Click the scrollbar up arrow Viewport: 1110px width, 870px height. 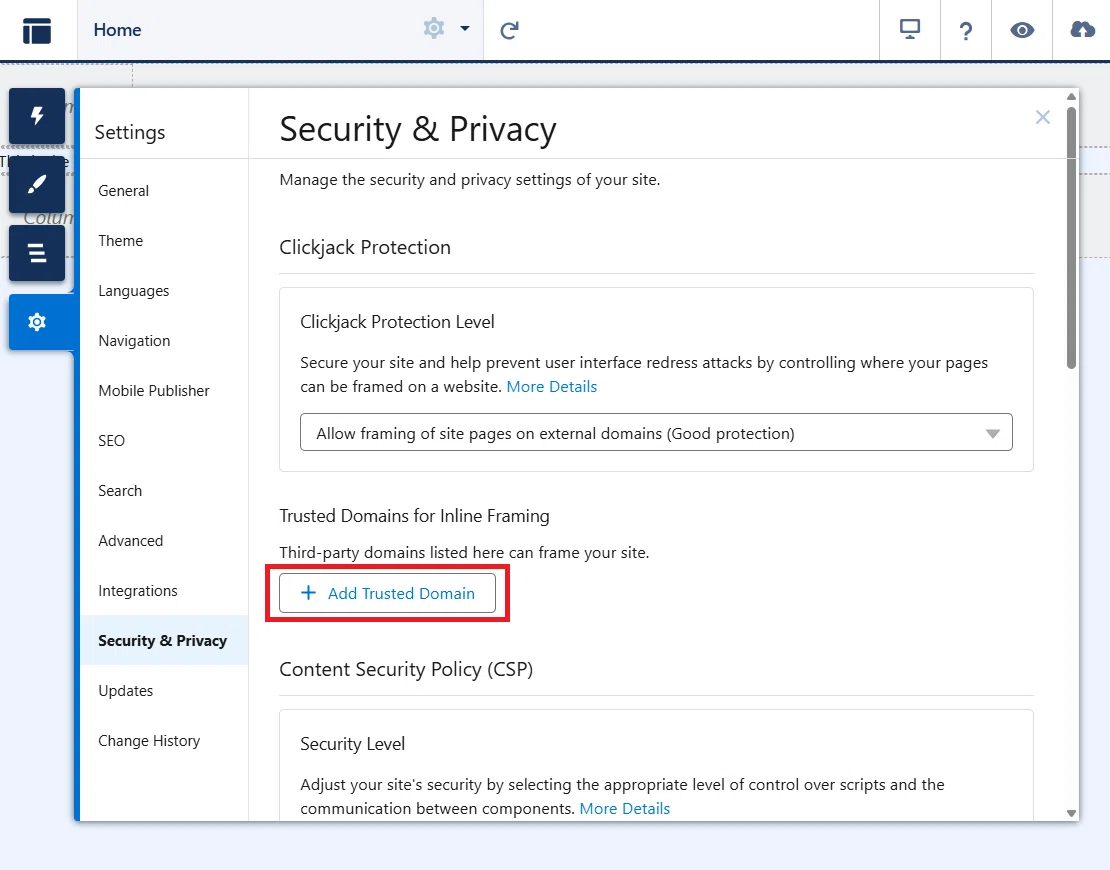pos(1071,96)
